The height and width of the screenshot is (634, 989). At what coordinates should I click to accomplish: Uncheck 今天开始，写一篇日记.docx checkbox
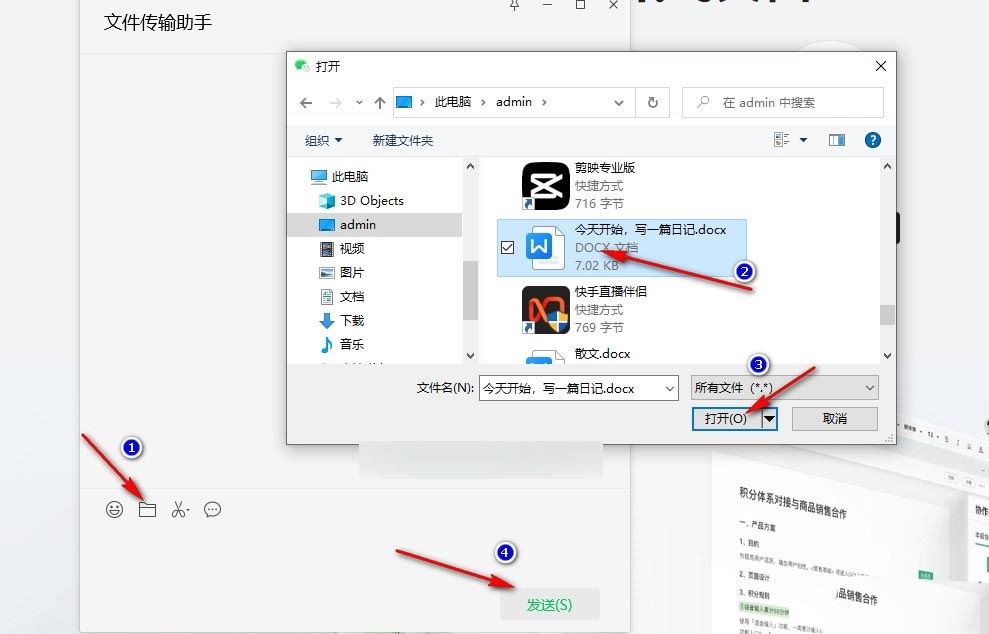coord(508,247)
